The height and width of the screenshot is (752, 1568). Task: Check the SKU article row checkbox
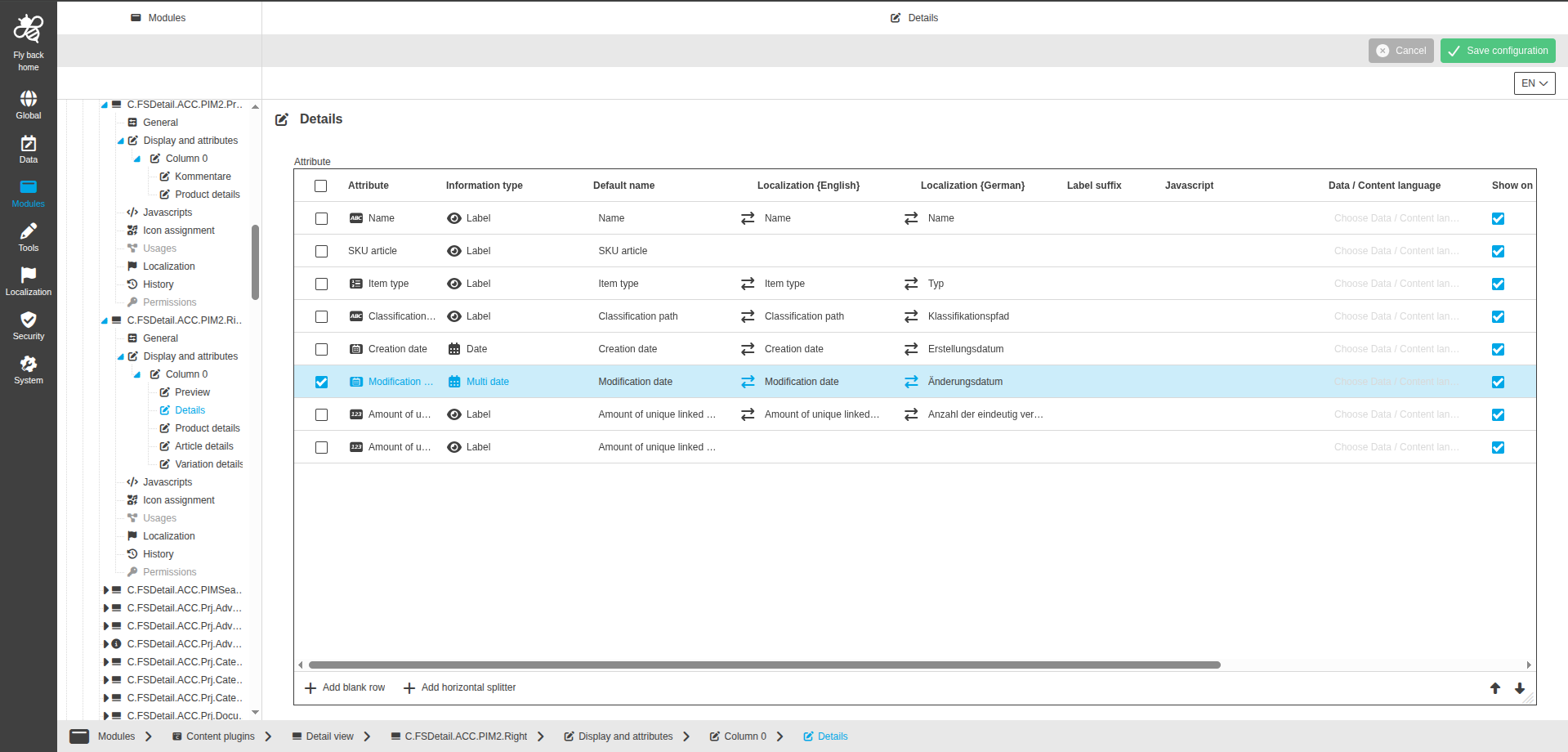pyautogui.click(x=321, y=251)
